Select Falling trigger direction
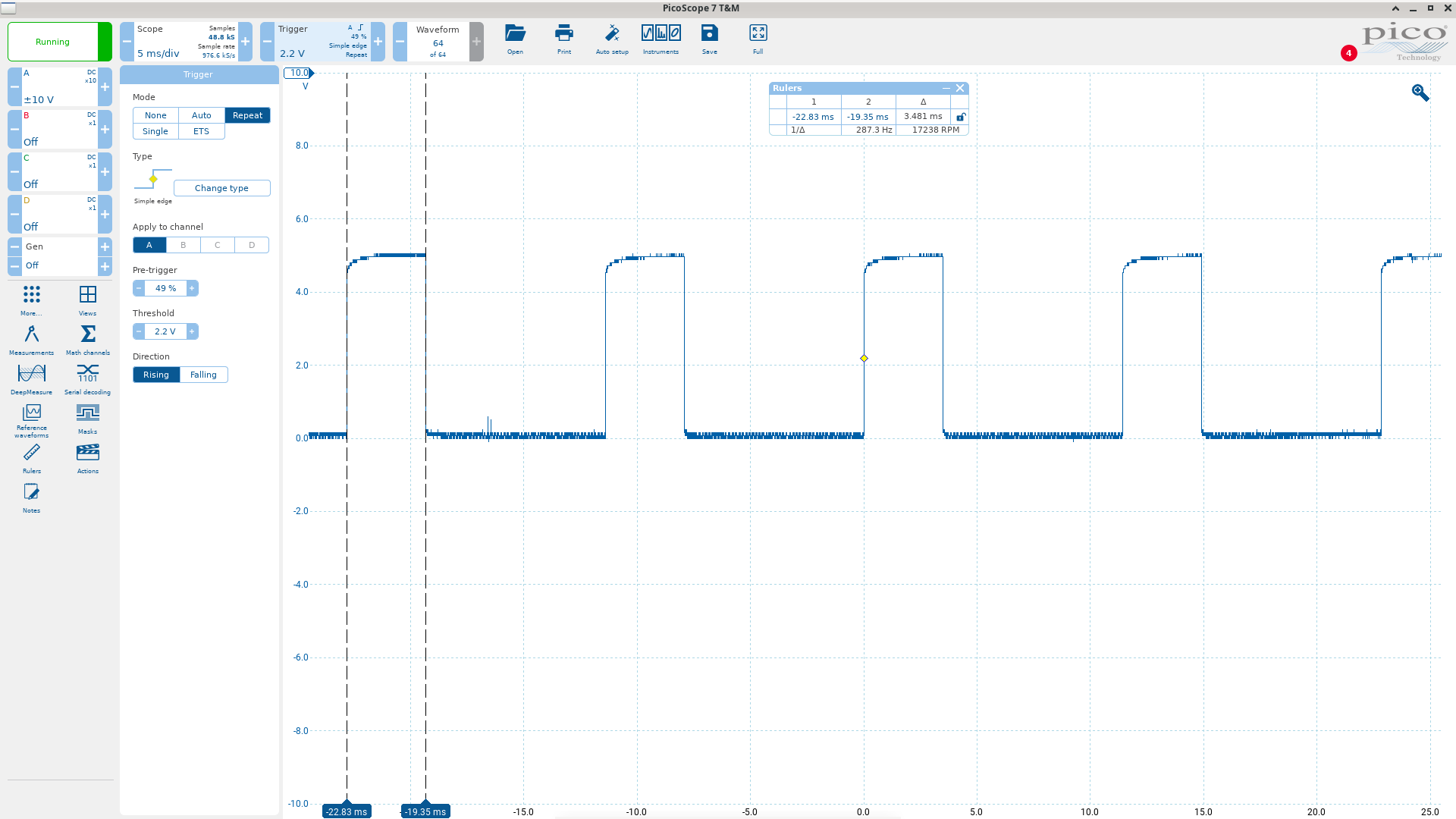This screenshot has height=819, width=1456. 203,375
